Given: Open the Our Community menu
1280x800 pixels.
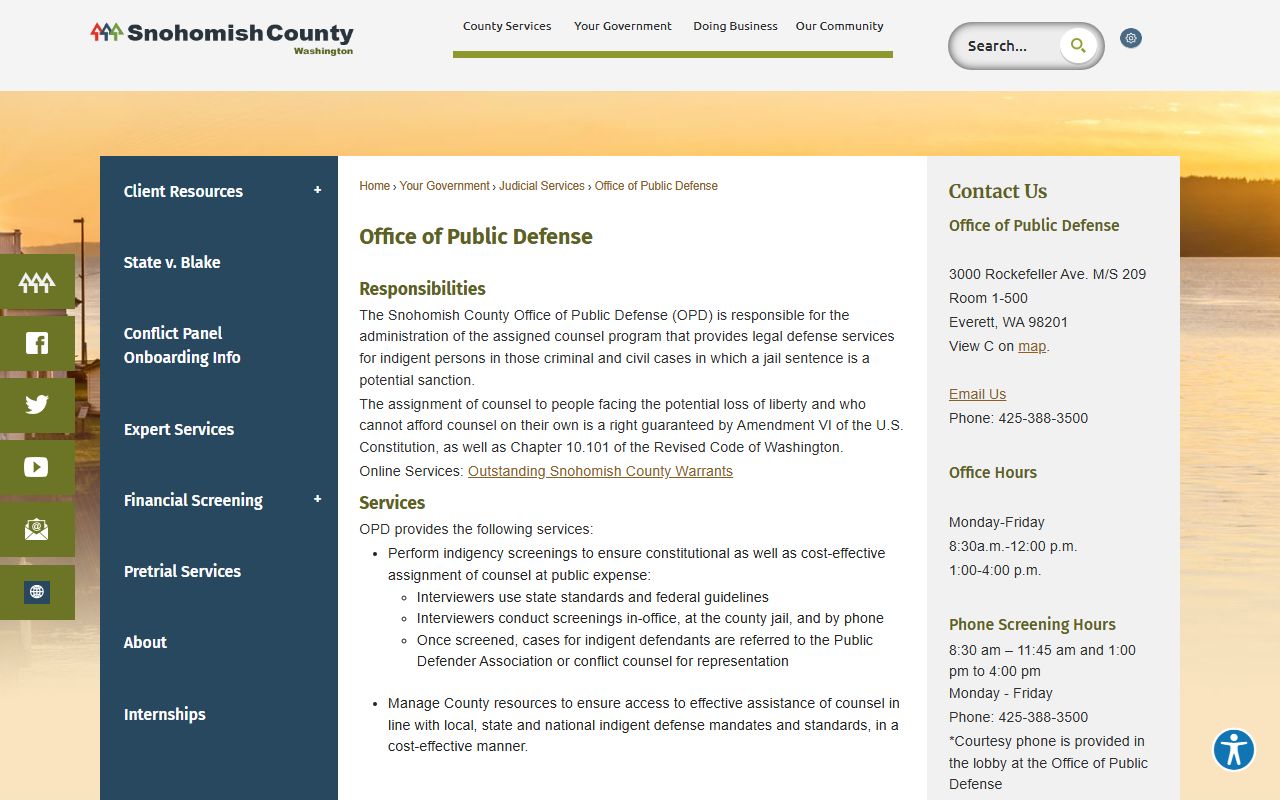Looking at the screenshot, I should point(840,26).
